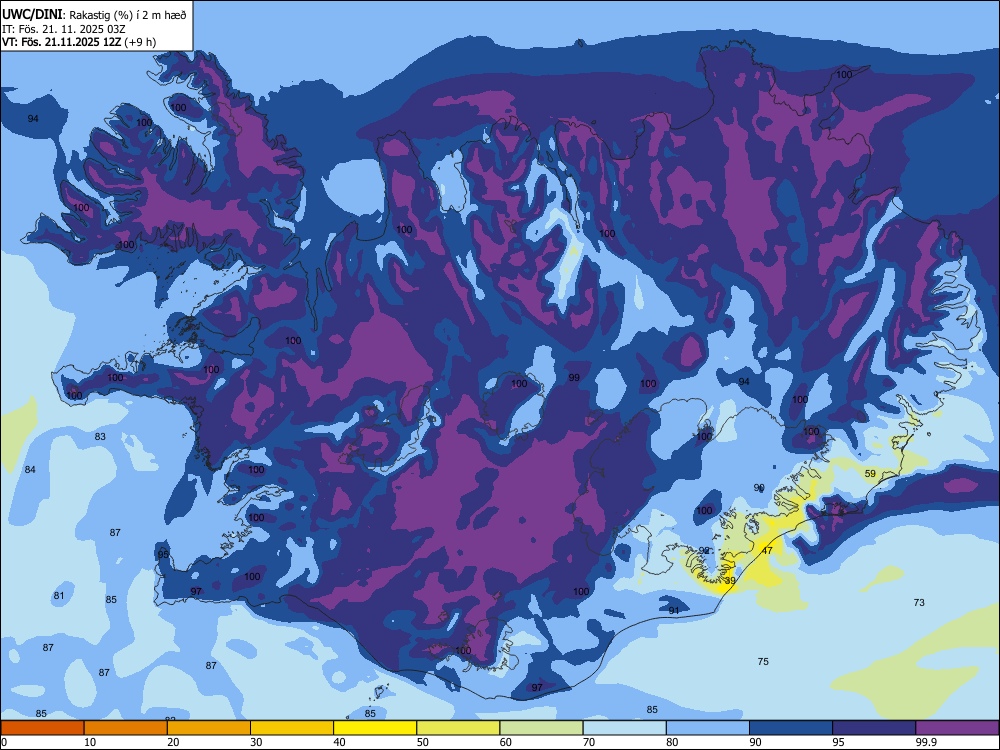The height and width of the screenshot is (750, 1000).
Task: Click the humidity value 83 on the map
Action: tap(100, 437)
